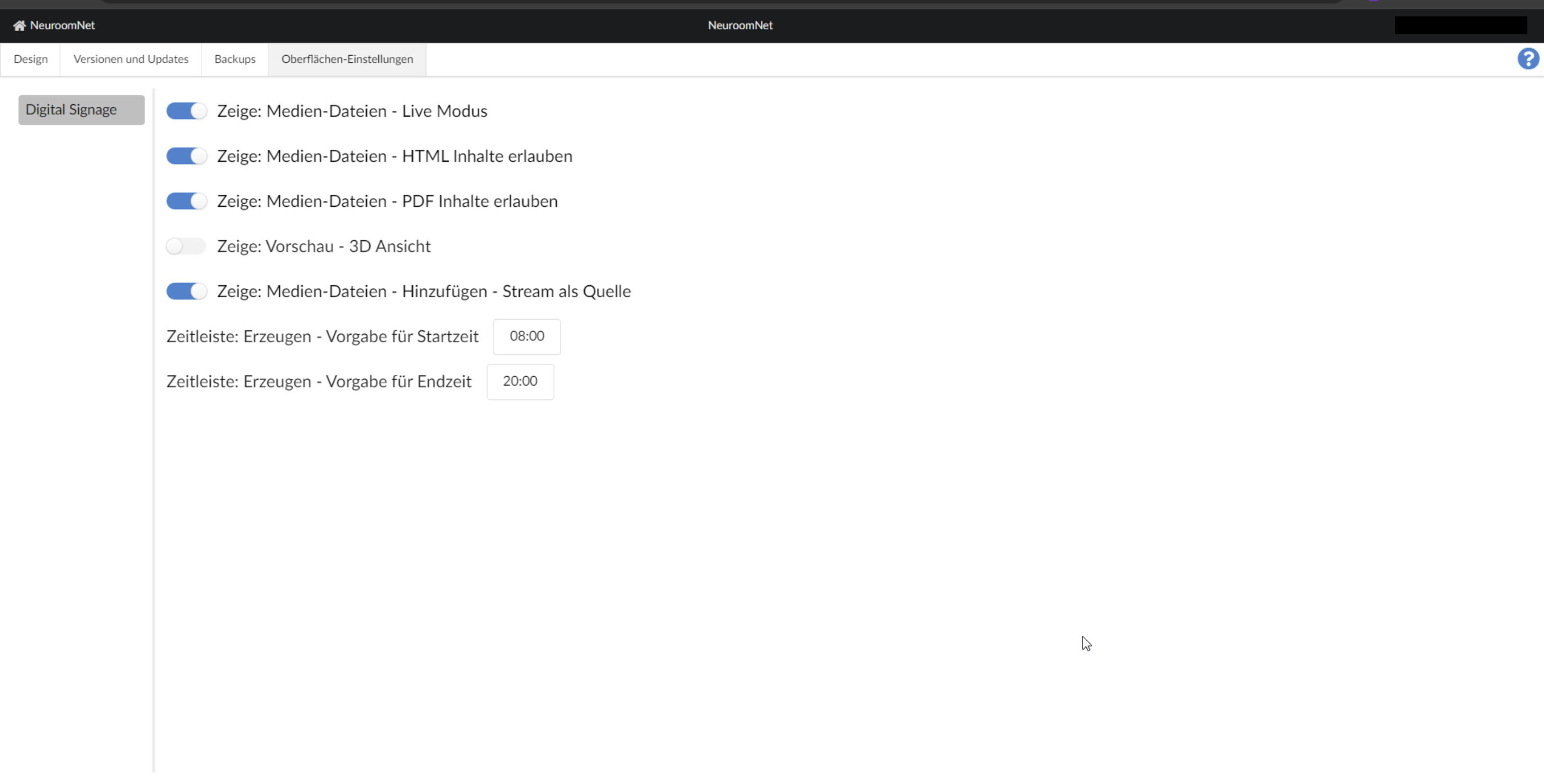
Task: Enable Vorschau 3D Ansicht toggle
Action: point(186,246)
